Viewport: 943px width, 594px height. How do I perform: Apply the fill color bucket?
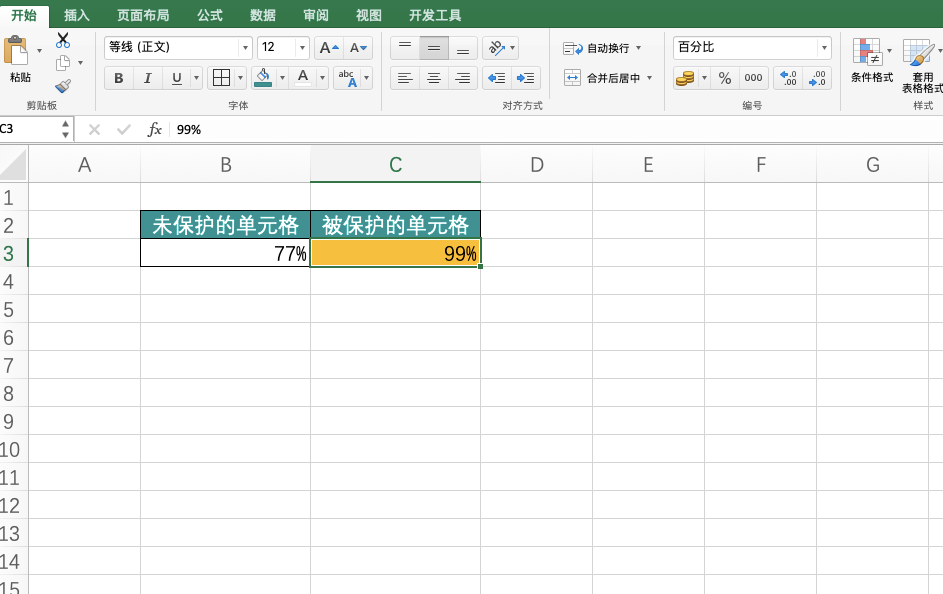pos(263,78)
